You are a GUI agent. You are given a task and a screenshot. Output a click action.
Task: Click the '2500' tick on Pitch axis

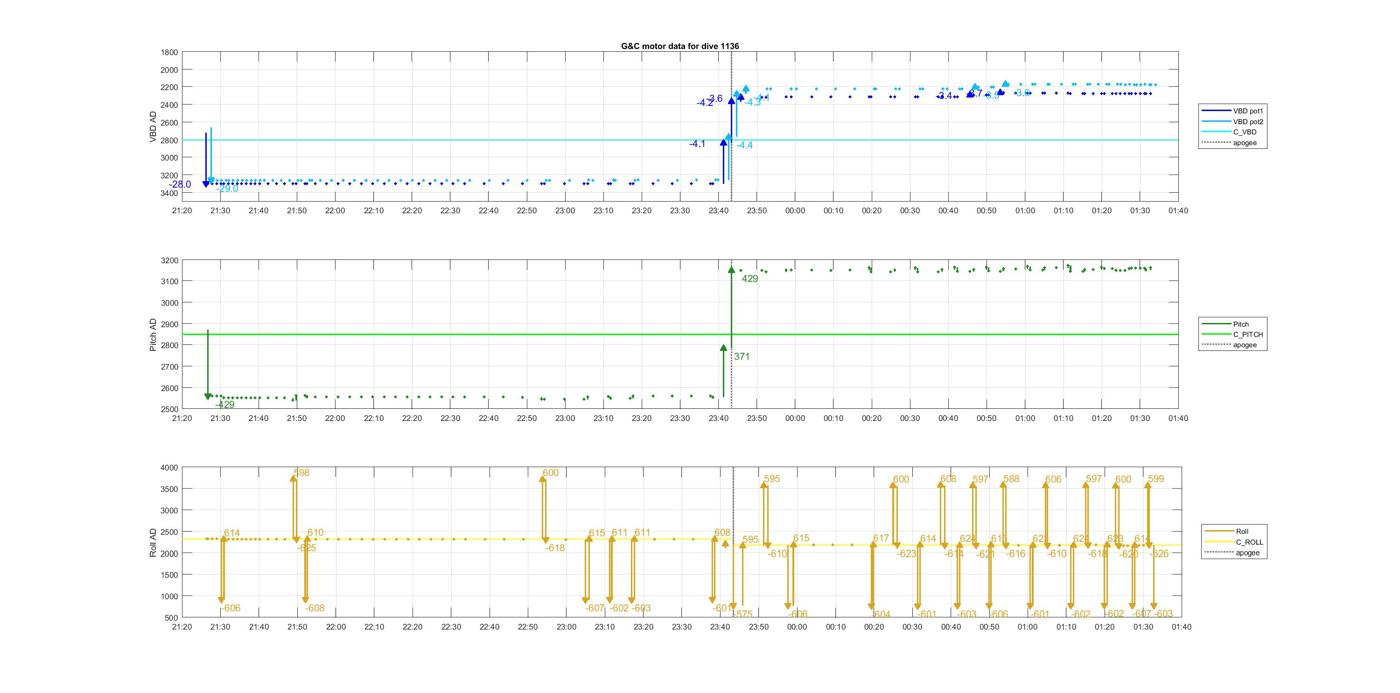pyautogui.click(x=169, y=410)
